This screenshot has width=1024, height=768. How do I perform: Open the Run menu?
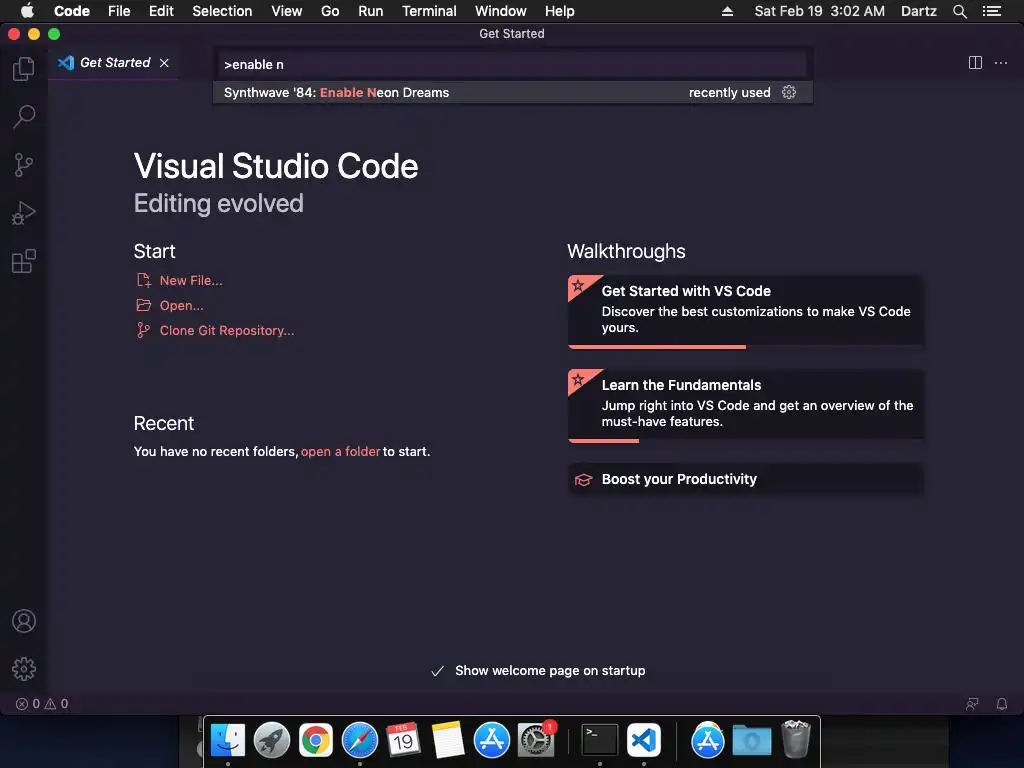coord(370,11)
